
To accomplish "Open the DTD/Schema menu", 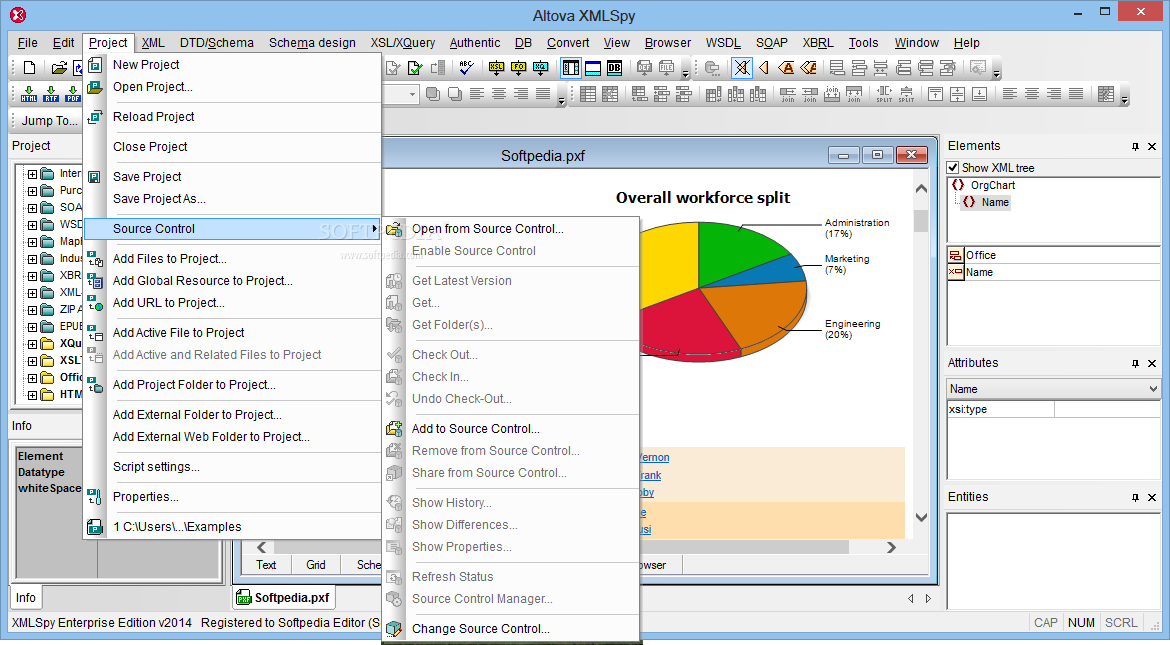I will [x=216, y=43].
